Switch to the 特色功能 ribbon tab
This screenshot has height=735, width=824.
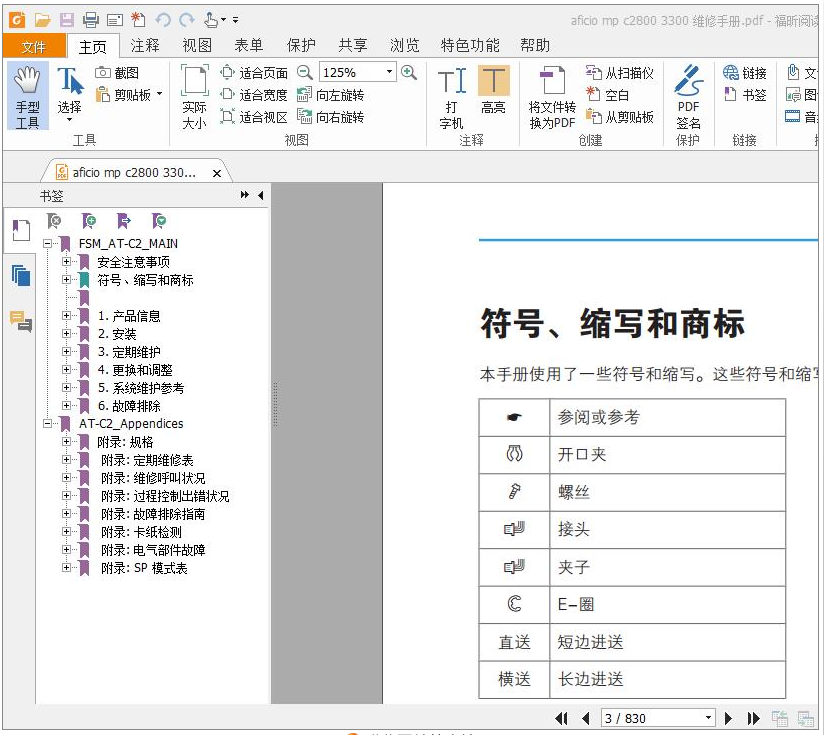coord(470,46)
